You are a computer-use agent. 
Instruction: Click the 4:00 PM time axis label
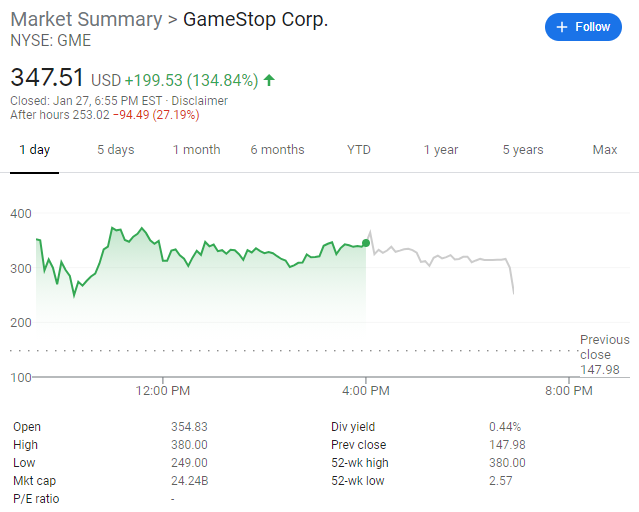[x=366, y=391]
